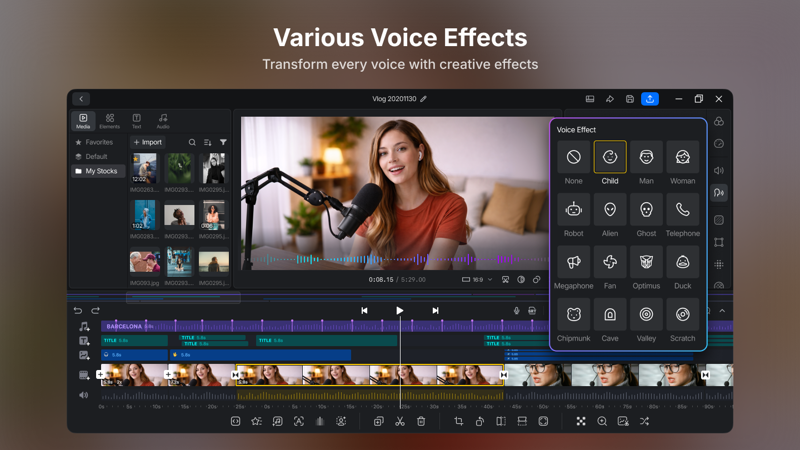The image size is (800, 450).
Task: Choose the Cave voice effect
Action: click(x=610, y=315)
